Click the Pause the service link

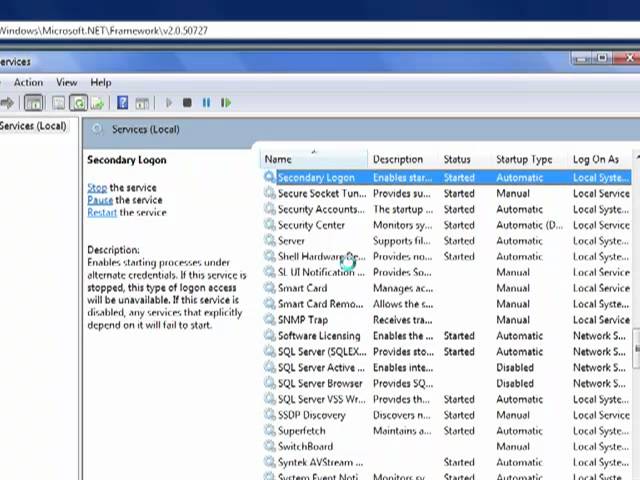point(100,200)
